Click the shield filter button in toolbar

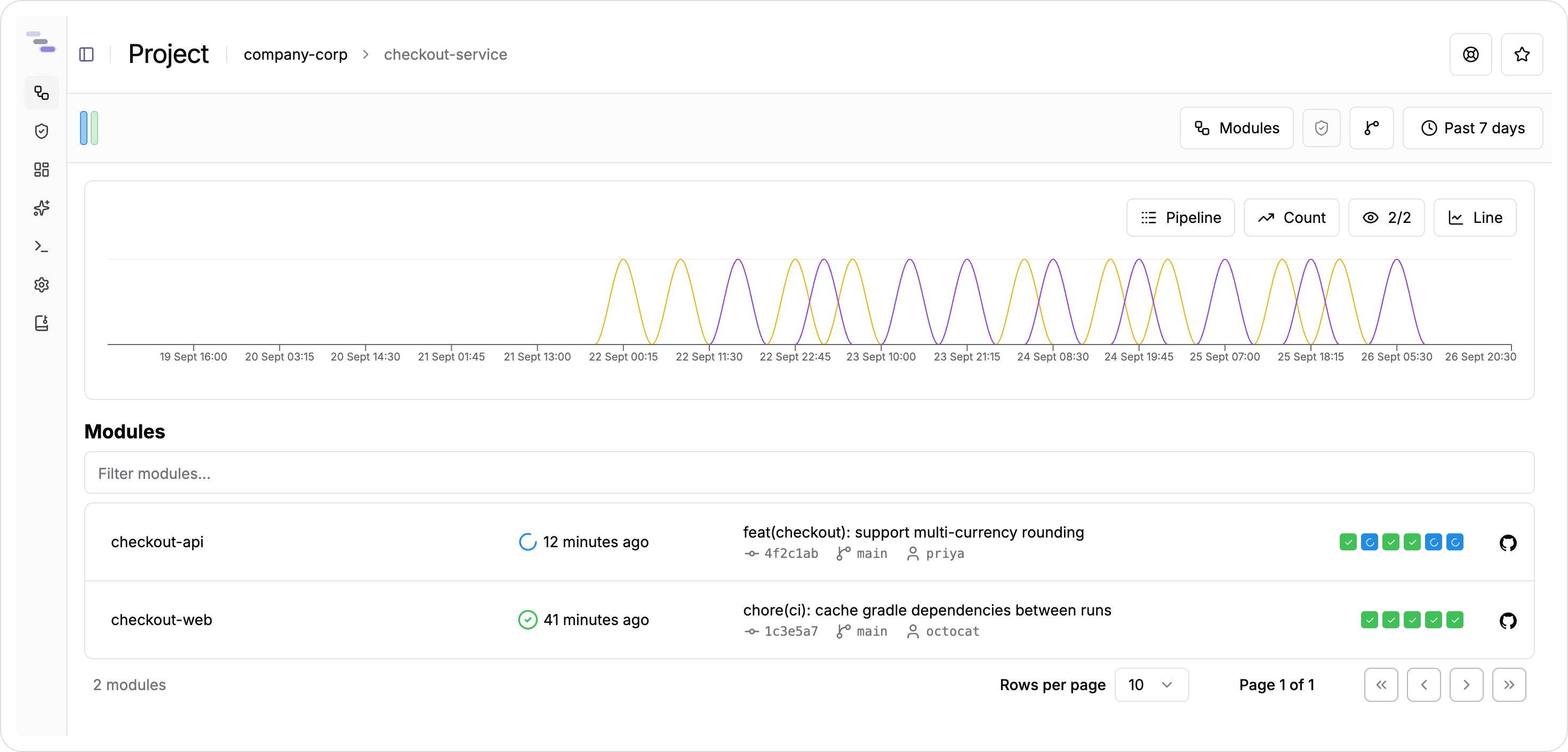(1321, 128)
